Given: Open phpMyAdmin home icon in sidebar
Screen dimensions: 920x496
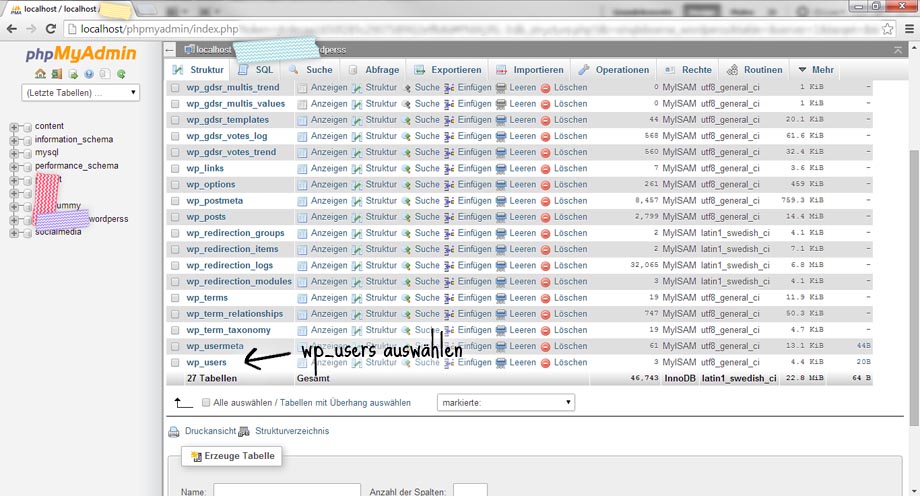Looking at the screenshot, I should point(40,74).
